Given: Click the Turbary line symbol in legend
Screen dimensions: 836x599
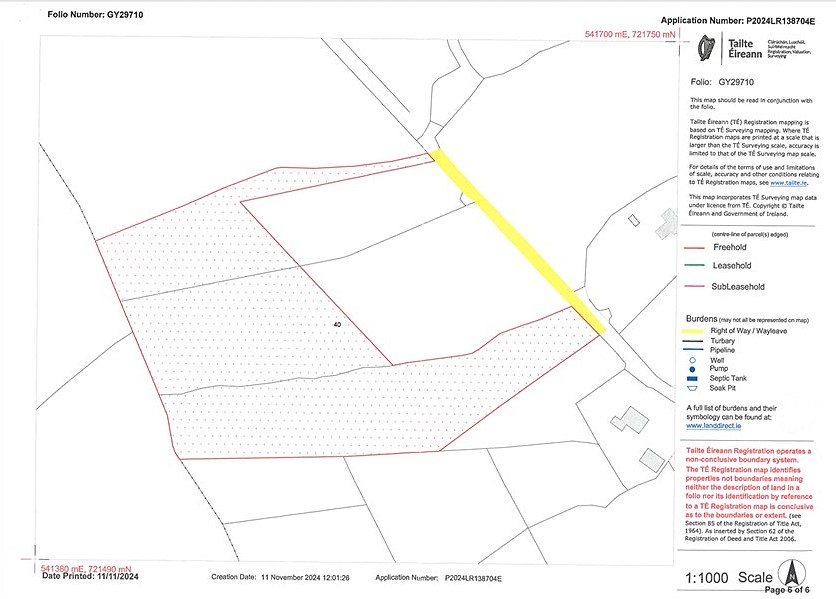Looking at the screenshot, I should point(692,341).
